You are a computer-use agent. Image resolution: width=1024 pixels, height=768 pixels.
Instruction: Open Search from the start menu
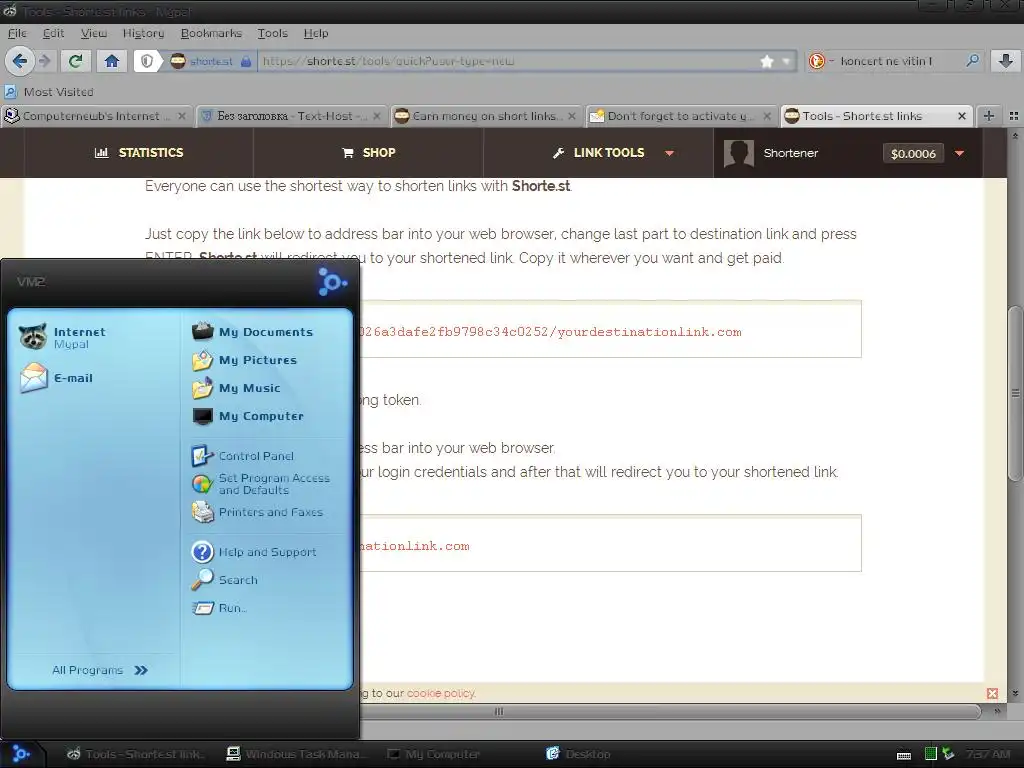225,580
